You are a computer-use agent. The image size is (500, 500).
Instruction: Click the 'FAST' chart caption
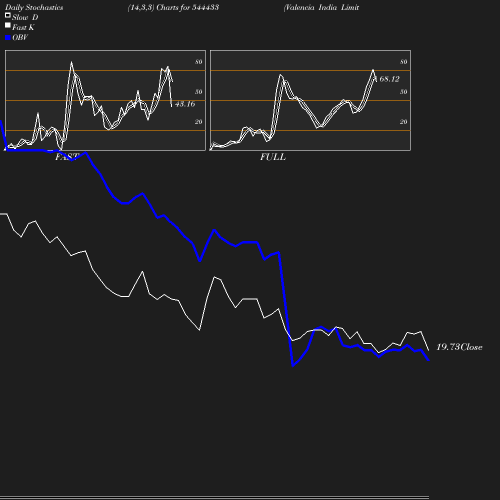coord(68,157)
